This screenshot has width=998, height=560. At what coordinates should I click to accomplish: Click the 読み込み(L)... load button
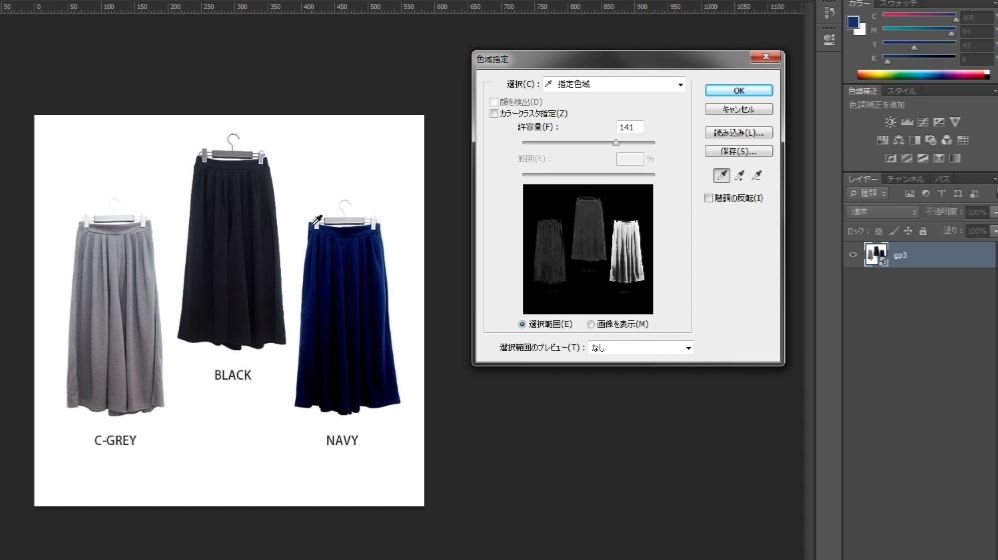point(738,132)
